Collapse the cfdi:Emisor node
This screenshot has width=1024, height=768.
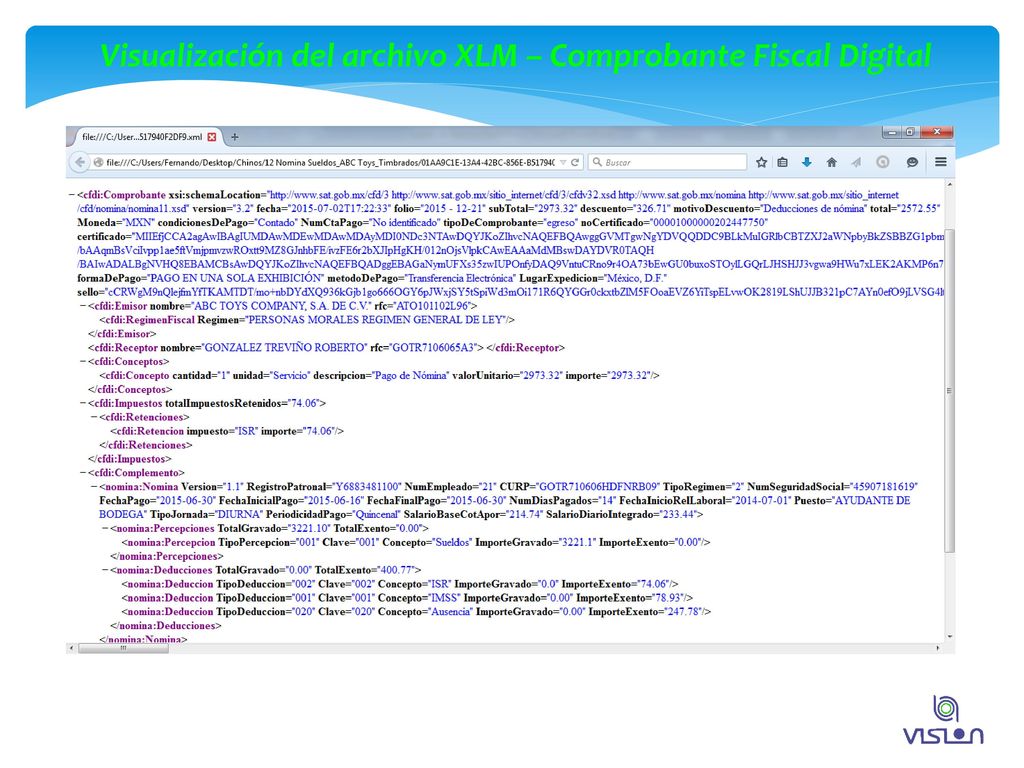pyautogui.click(x=82, y=306)
